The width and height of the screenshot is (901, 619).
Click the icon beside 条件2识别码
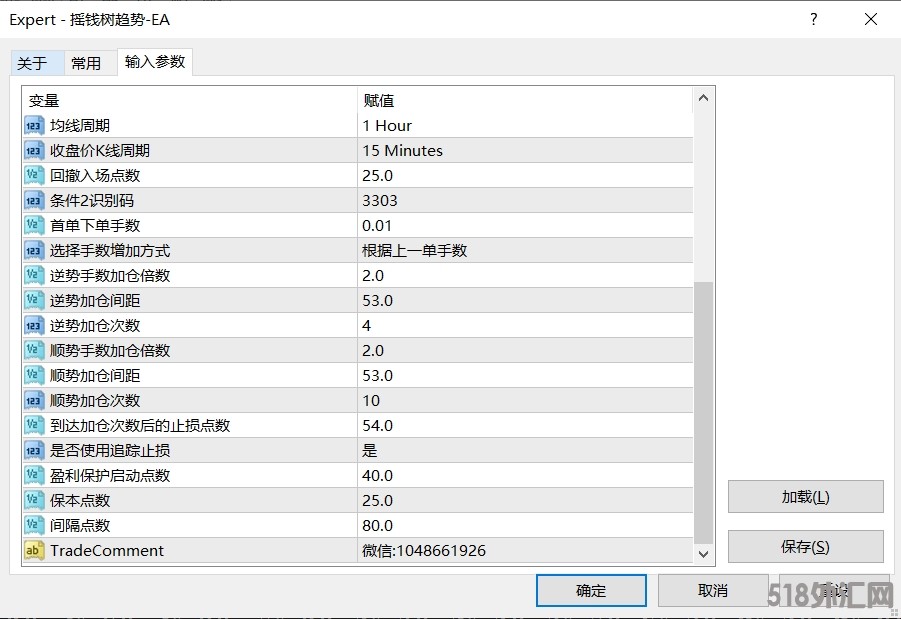(34, 201)
